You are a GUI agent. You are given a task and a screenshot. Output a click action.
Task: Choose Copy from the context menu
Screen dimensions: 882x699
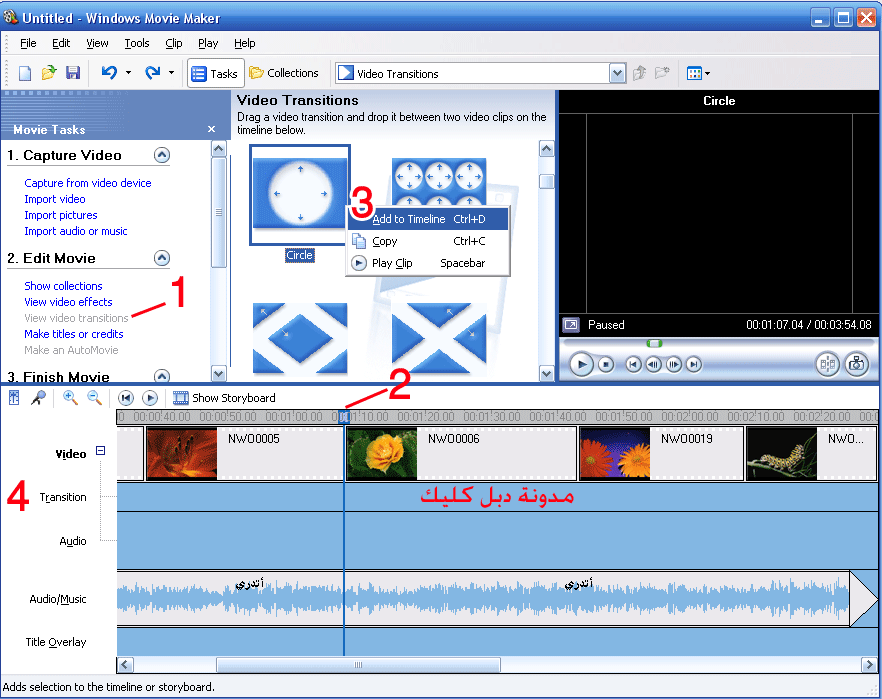[x=428, y=241]
